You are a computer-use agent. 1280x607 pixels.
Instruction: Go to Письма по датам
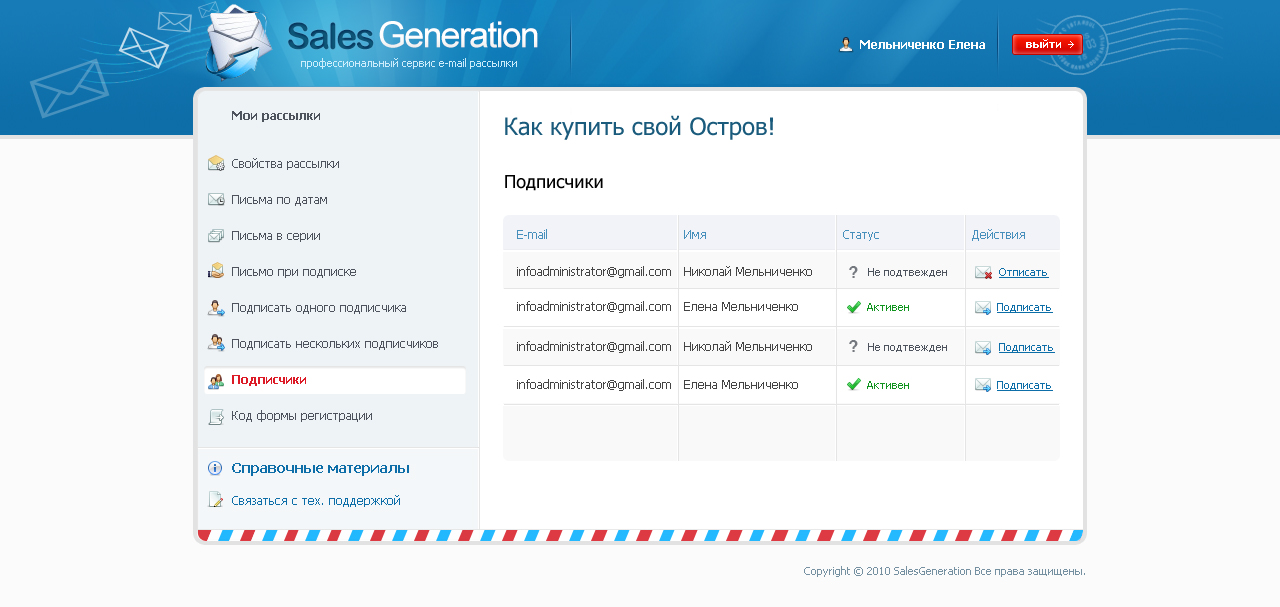pos(279,200)
